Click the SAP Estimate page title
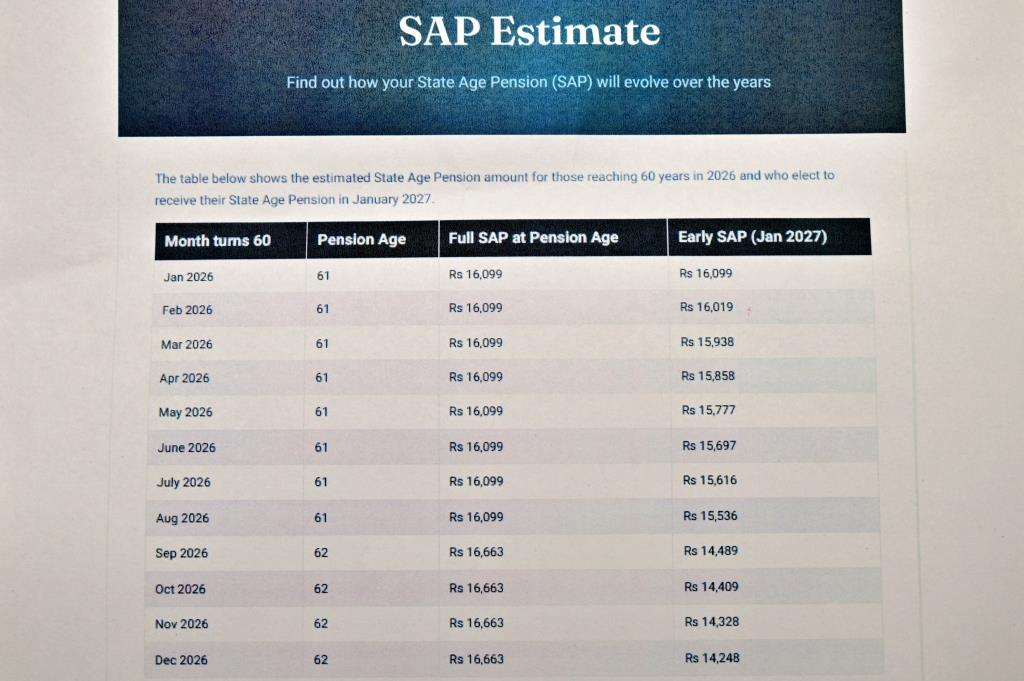 (530, 31)
